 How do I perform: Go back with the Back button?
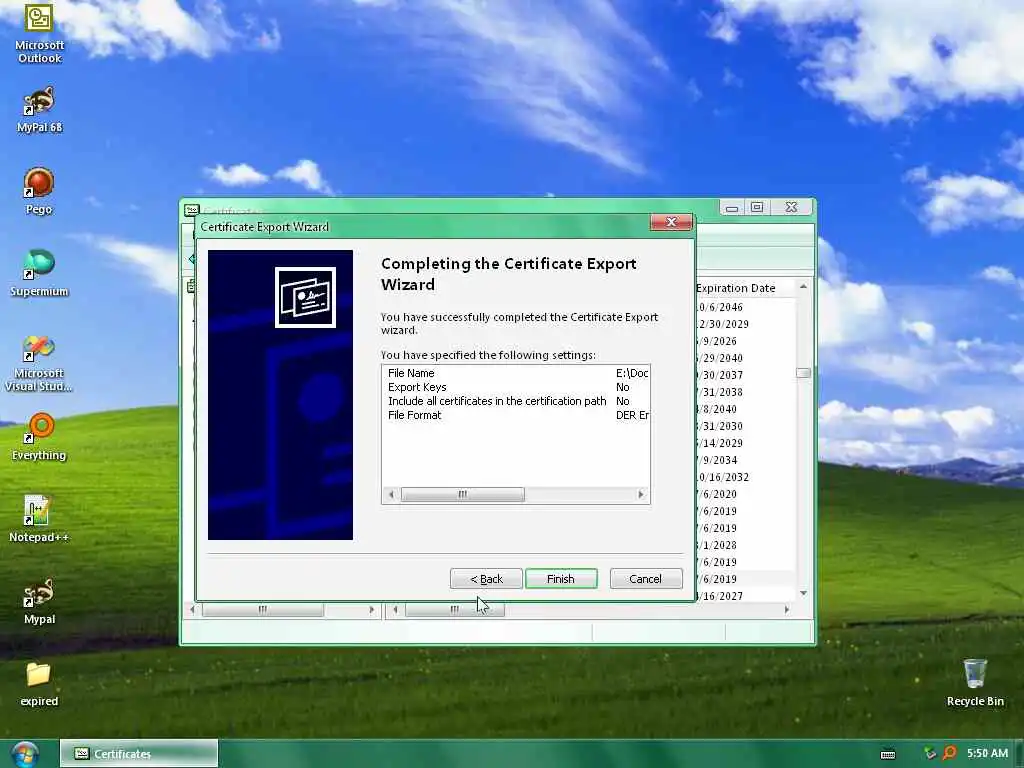coord(486,579)
